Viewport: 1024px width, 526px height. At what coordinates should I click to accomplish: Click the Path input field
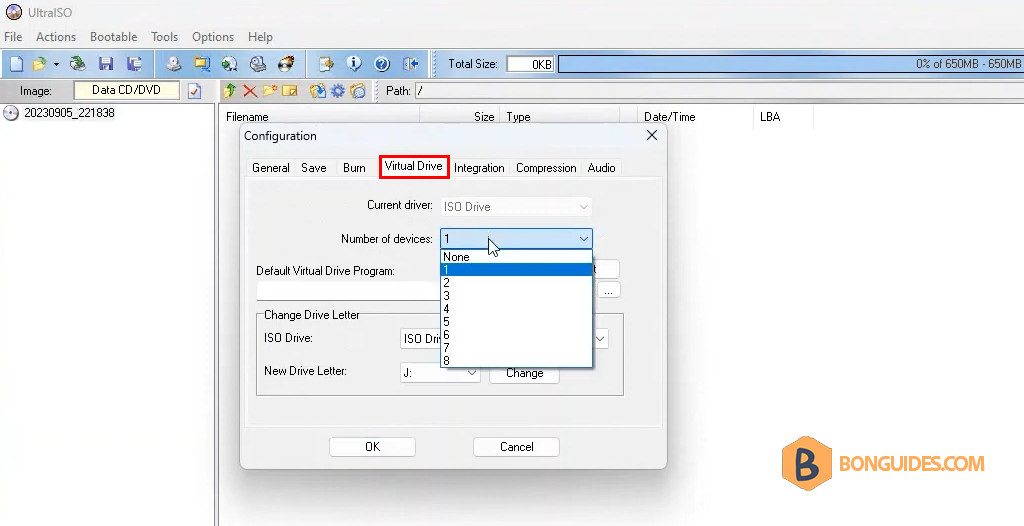coord(719,91)
